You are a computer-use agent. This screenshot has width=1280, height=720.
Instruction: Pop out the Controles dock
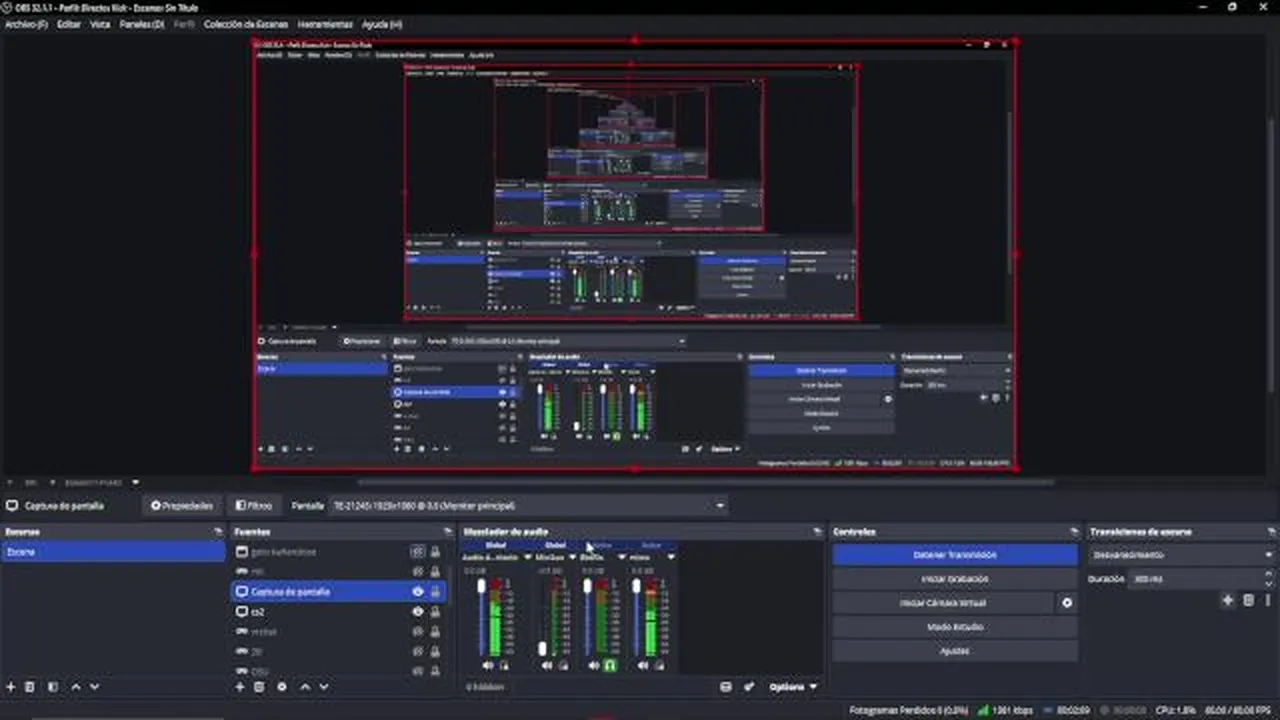coord(1074,532)
